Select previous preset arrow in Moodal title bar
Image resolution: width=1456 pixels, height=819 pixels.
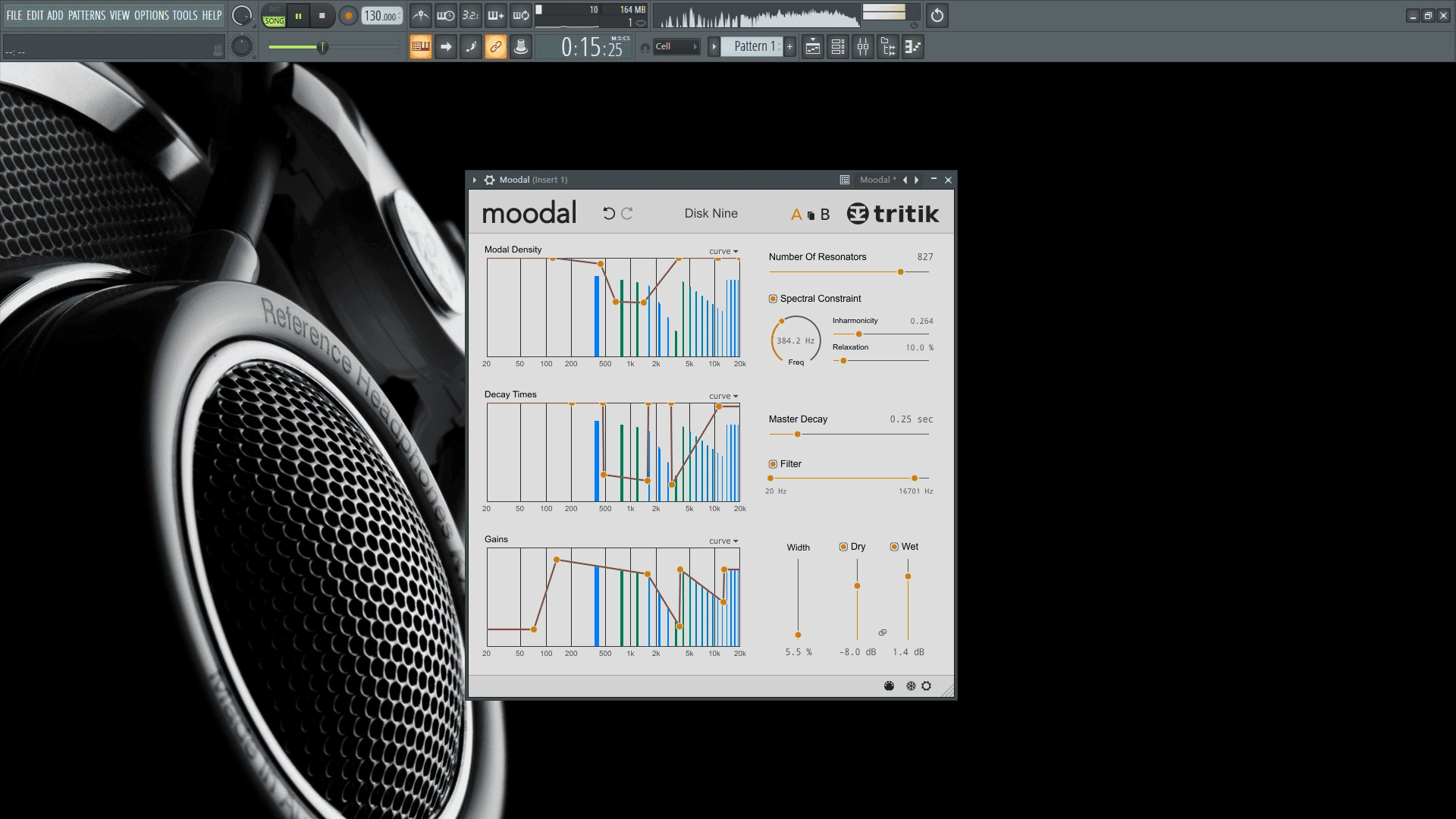click(905, 180)
